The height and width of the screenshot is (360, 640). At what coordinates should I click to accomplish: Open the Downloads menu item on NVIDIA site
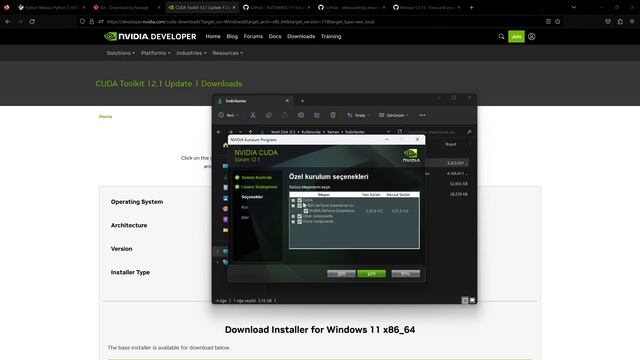point(301,37)
